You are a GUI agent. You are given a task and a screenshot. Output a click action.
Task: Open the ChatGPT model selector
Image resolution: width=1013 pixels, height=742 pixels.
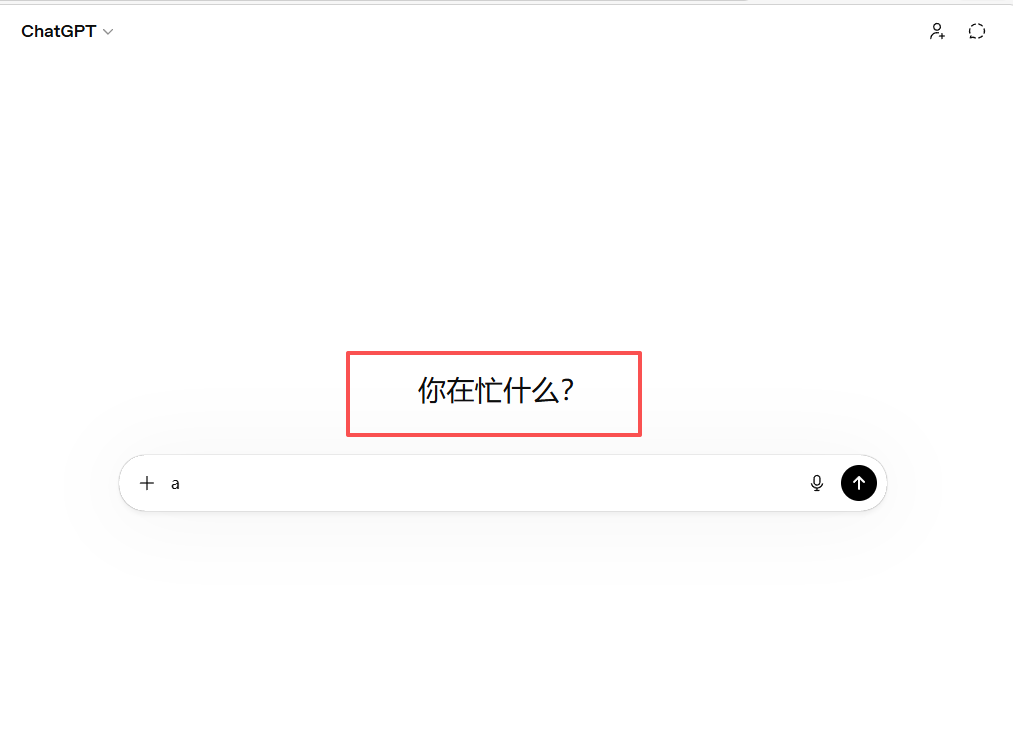[67, 31]
